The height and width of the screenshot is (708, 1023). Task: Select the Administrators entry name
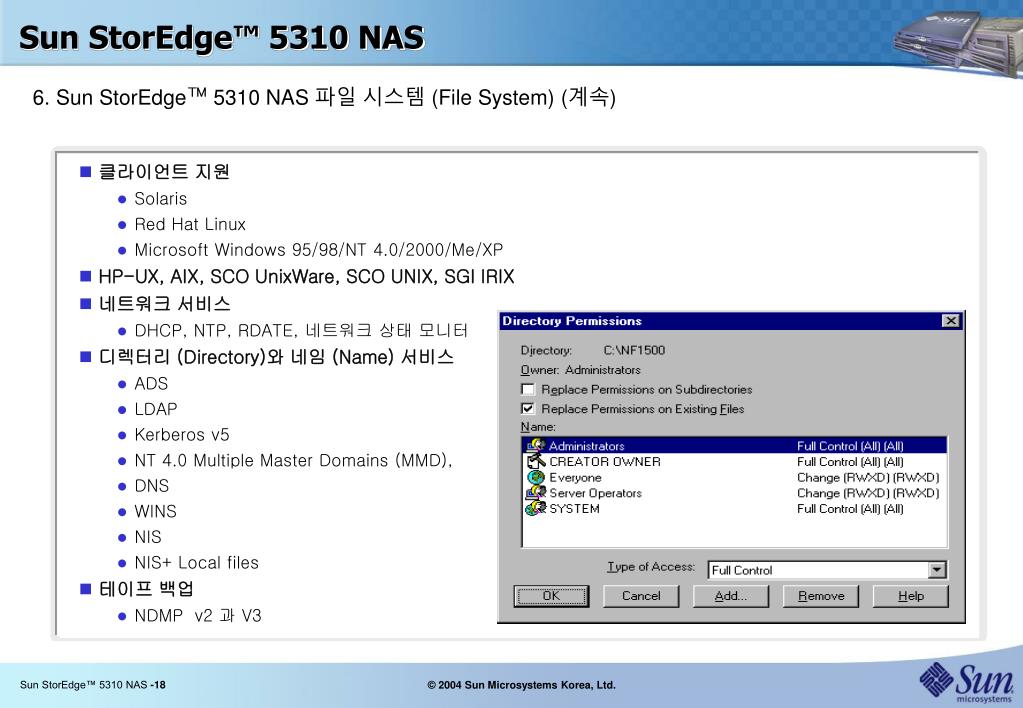tap(587, 446)
